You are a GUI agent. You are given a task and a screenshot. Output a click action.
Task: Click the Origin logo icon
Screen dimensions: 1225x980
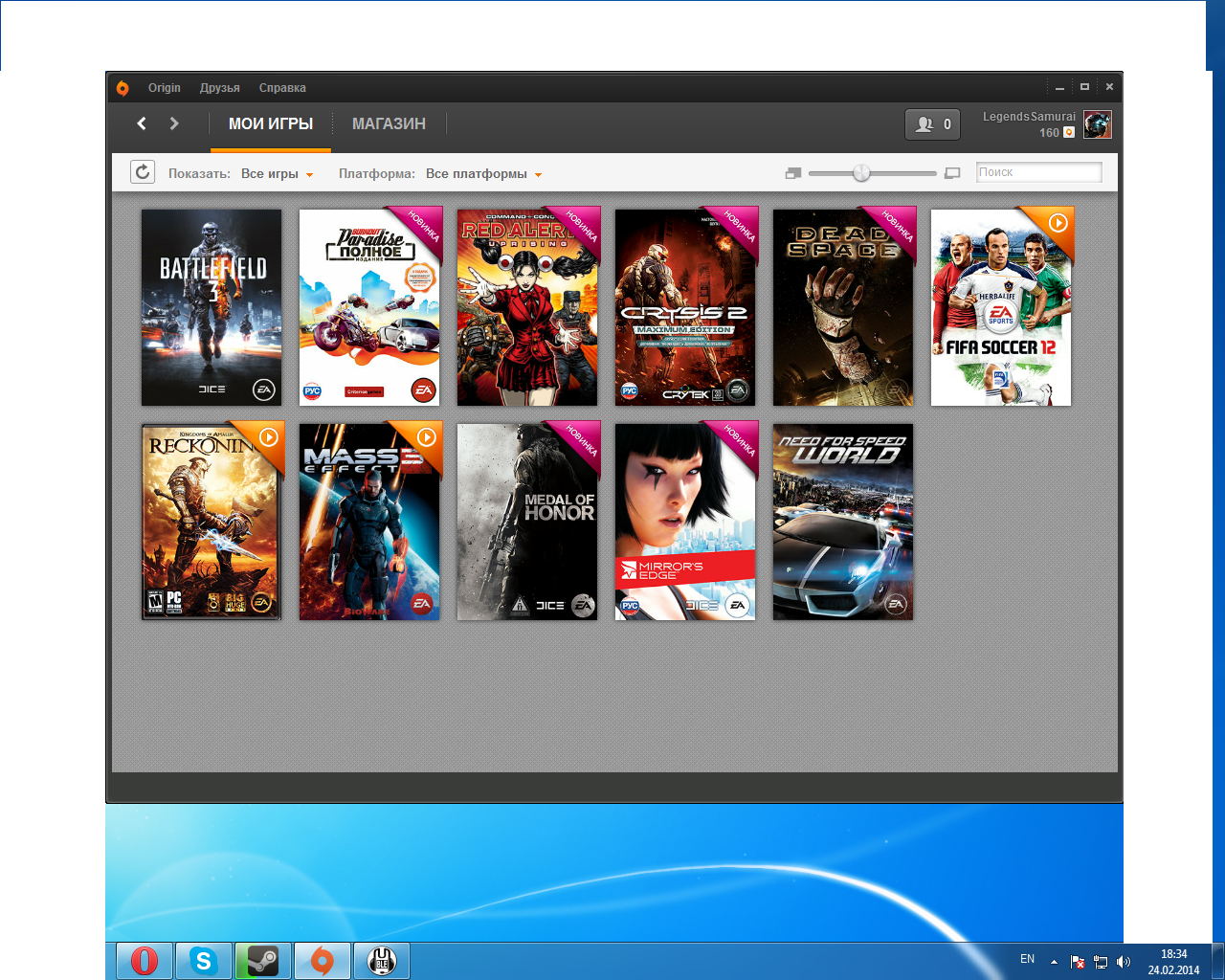[122, 88]
